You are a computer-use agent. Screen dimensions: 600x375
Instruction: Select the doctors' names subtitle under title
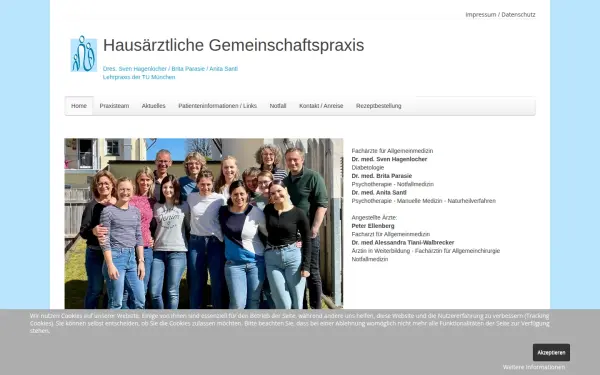170,69
